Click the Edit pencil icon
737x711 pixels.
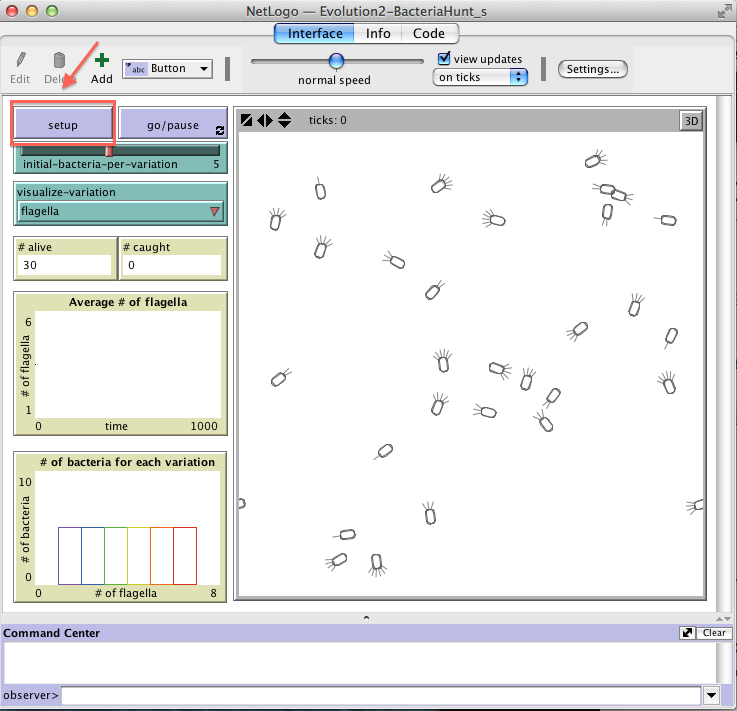coord(21,61)
